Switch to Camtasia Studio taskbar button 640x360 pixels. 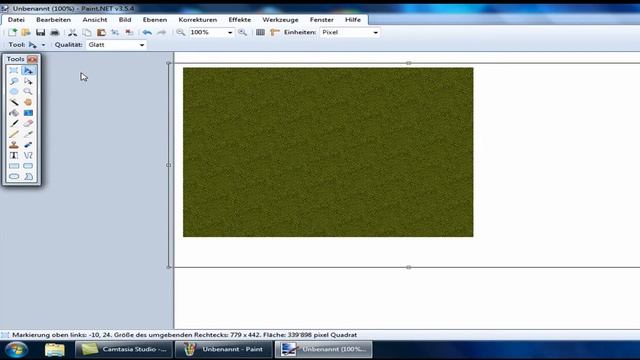124,350
